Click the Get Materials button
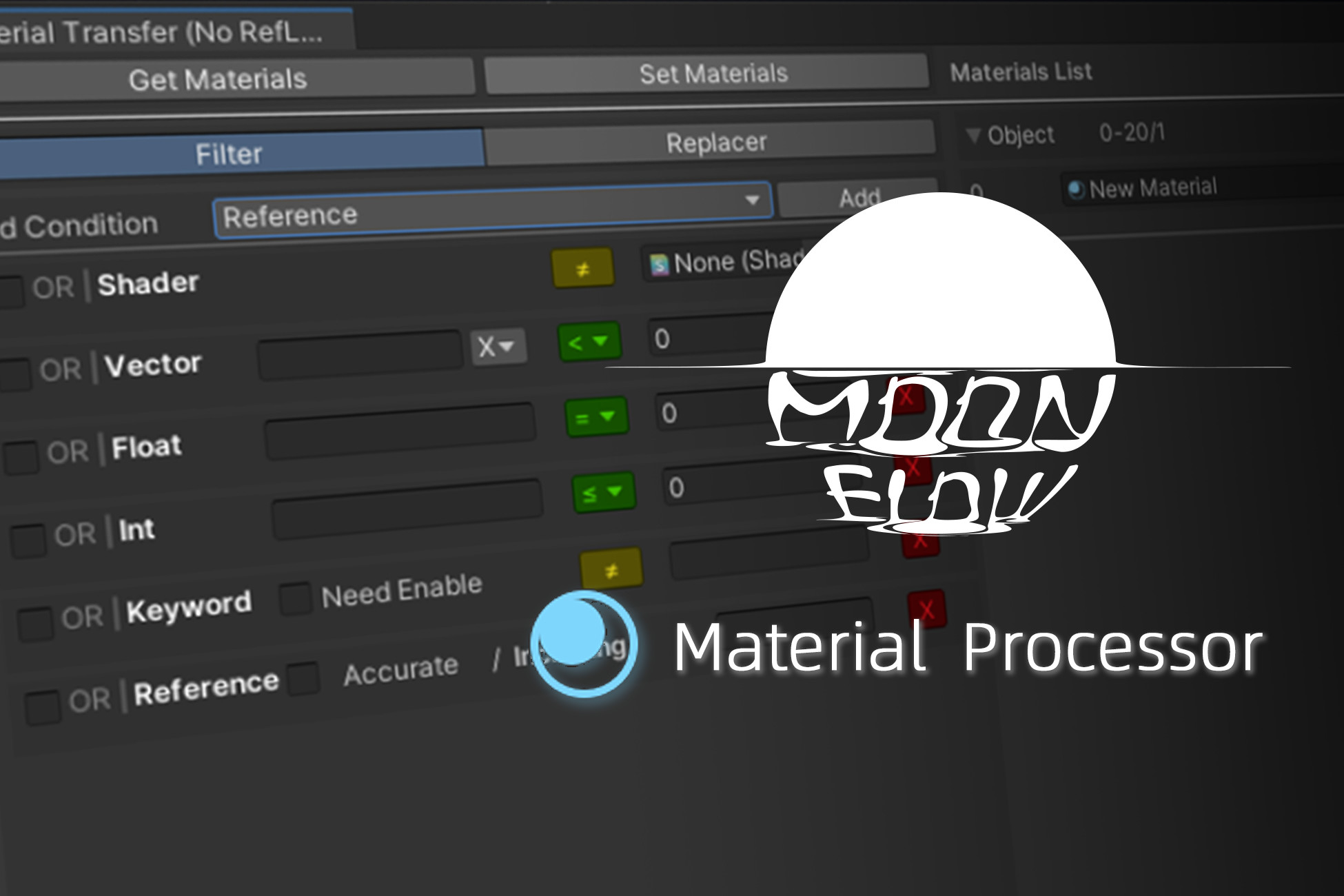This screenshot has height=896, width=1344. click(x=217, y=79)
